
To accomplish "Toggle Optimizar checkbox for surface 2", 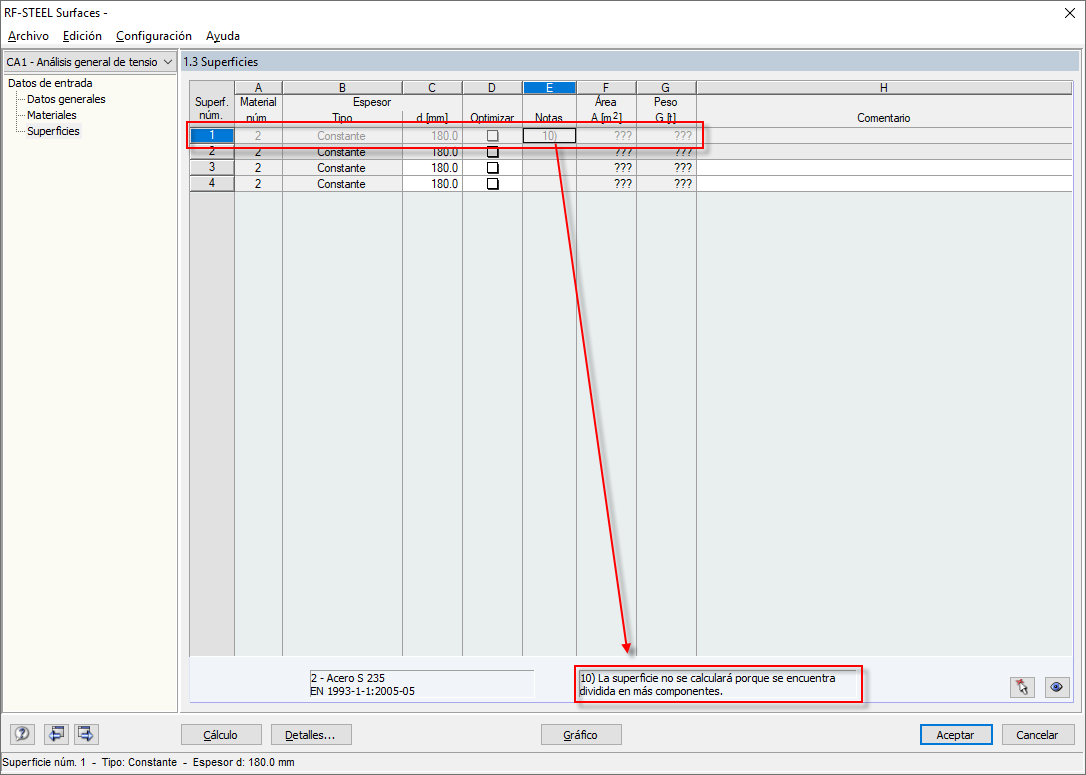I will [492, 152].
